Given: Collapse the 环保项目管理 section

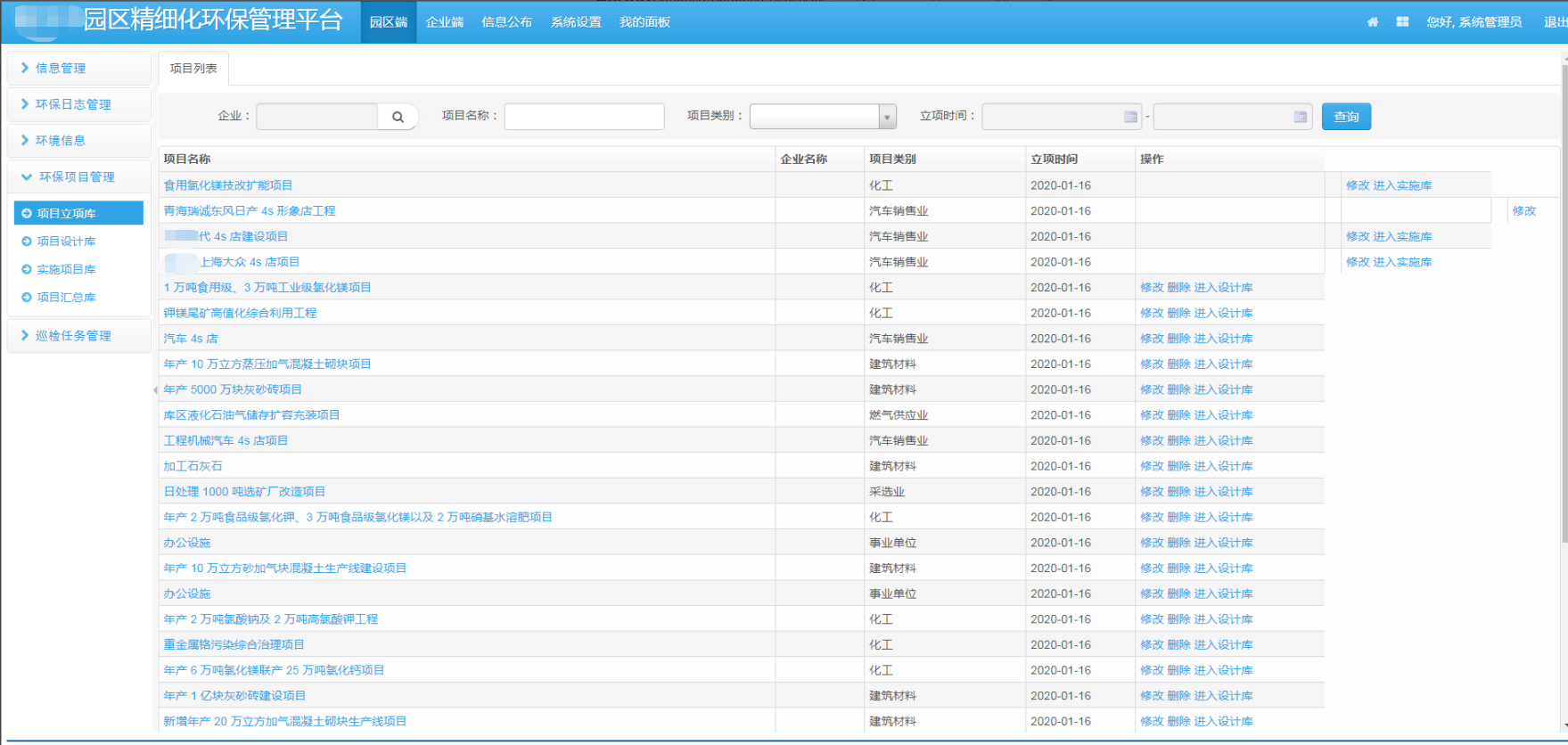Looking at the screenshot, I should pos(77,176).
